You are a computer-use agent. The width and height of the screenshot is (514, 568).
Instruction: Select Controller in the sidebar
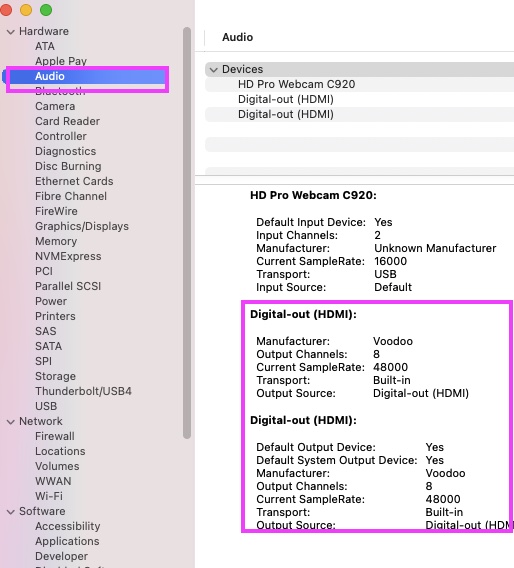(x=61, y=136)
